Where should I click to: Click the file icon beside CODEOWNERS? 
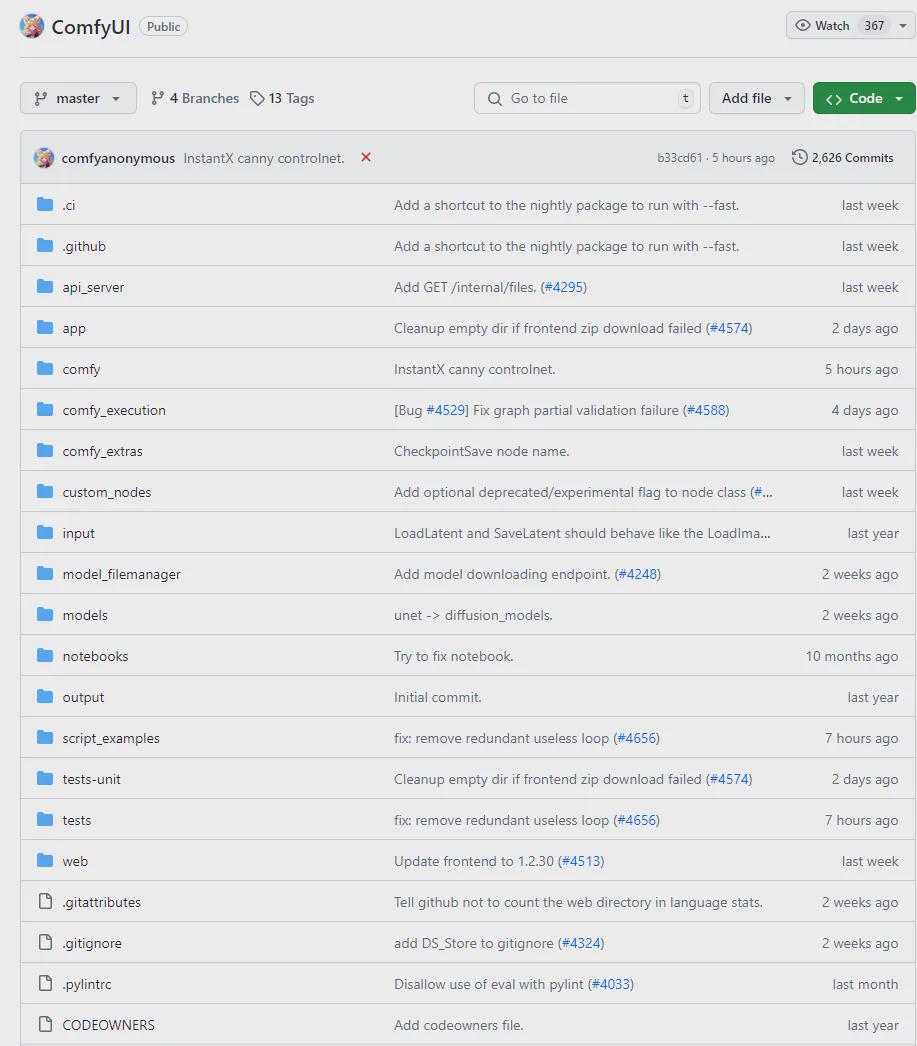[45, 1025]
